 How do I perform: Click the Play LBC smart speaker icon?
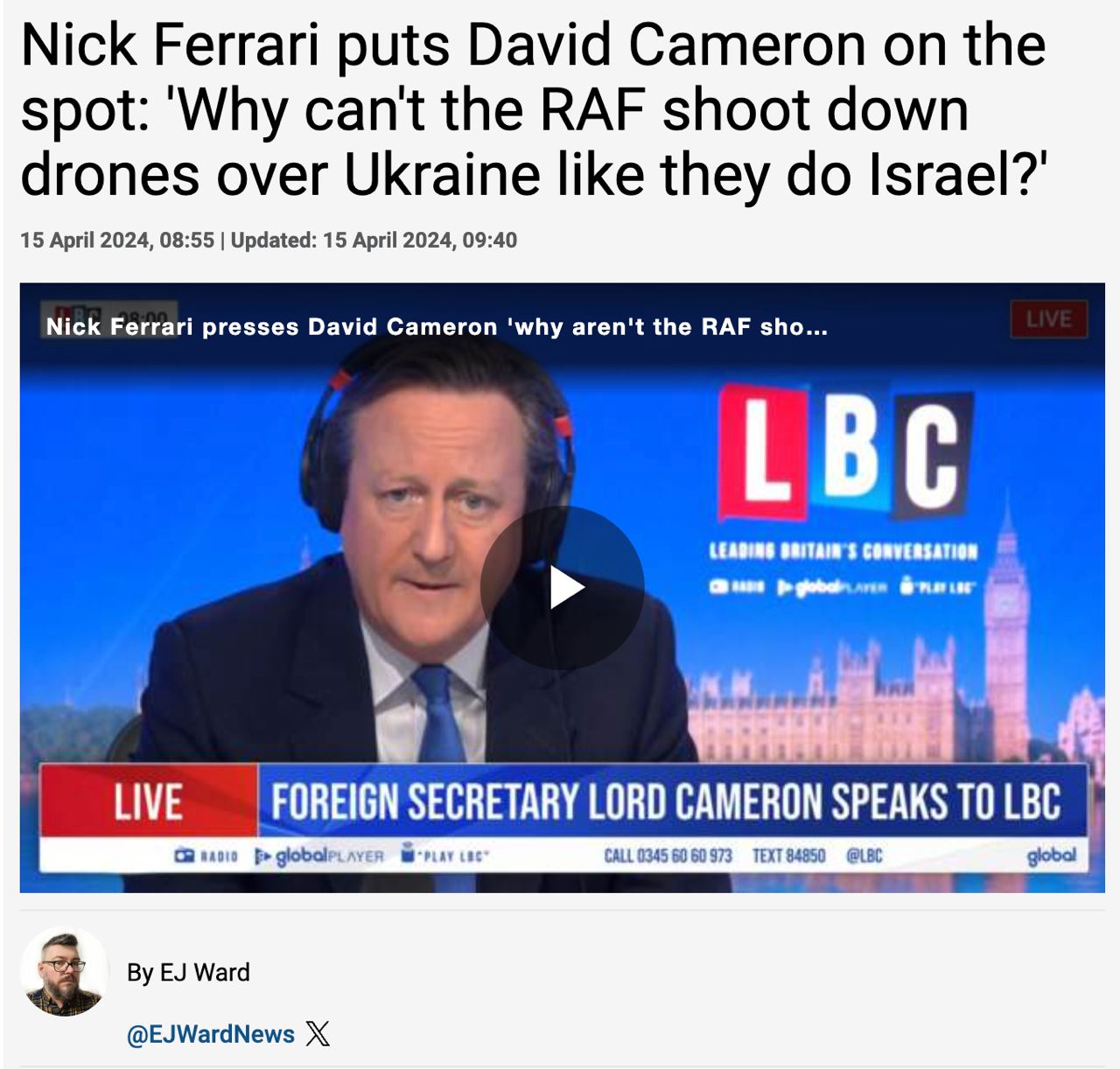click(444, 854)
